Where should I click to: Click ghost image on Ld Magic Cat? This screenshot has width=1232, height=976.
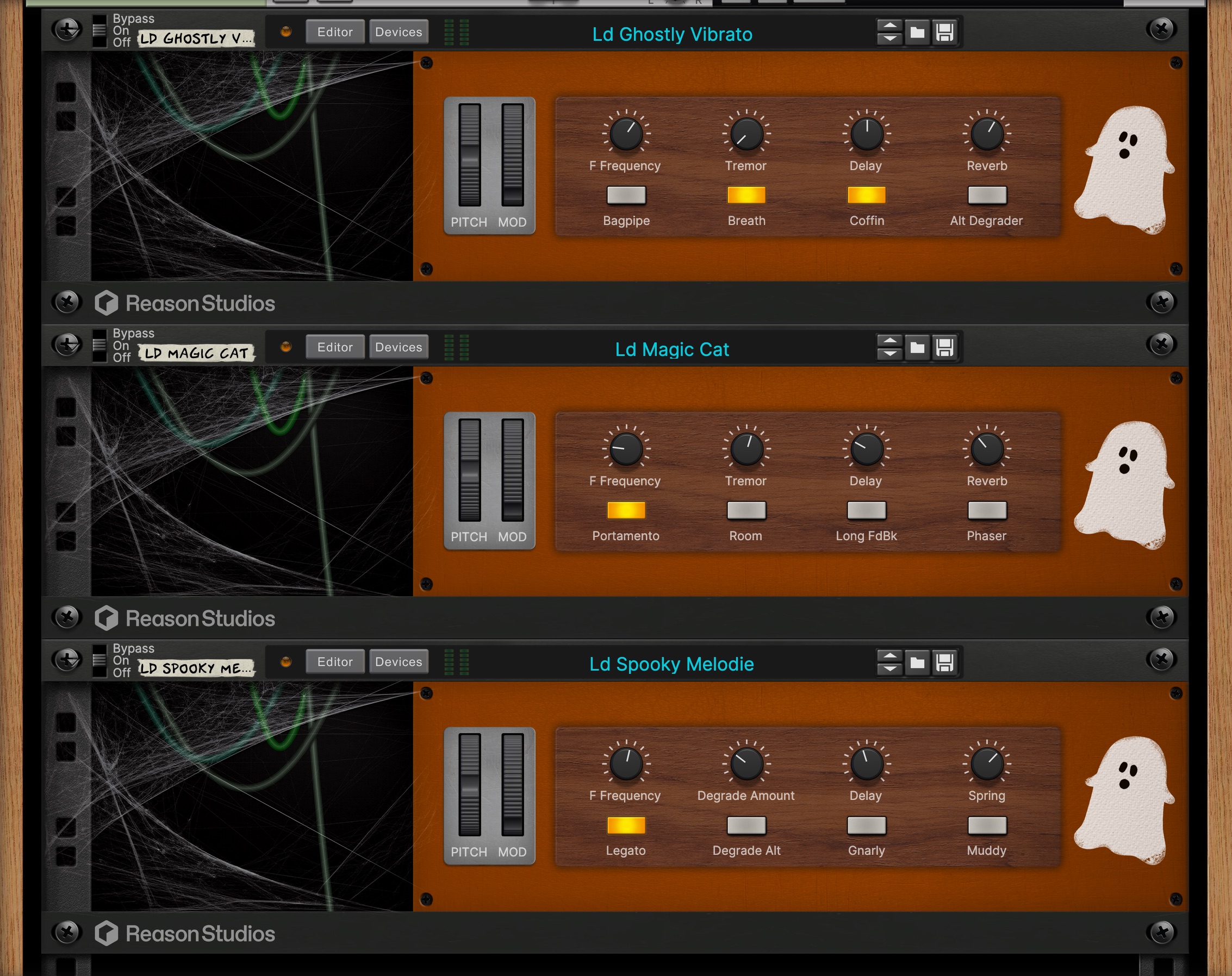tap(1124, 485)
